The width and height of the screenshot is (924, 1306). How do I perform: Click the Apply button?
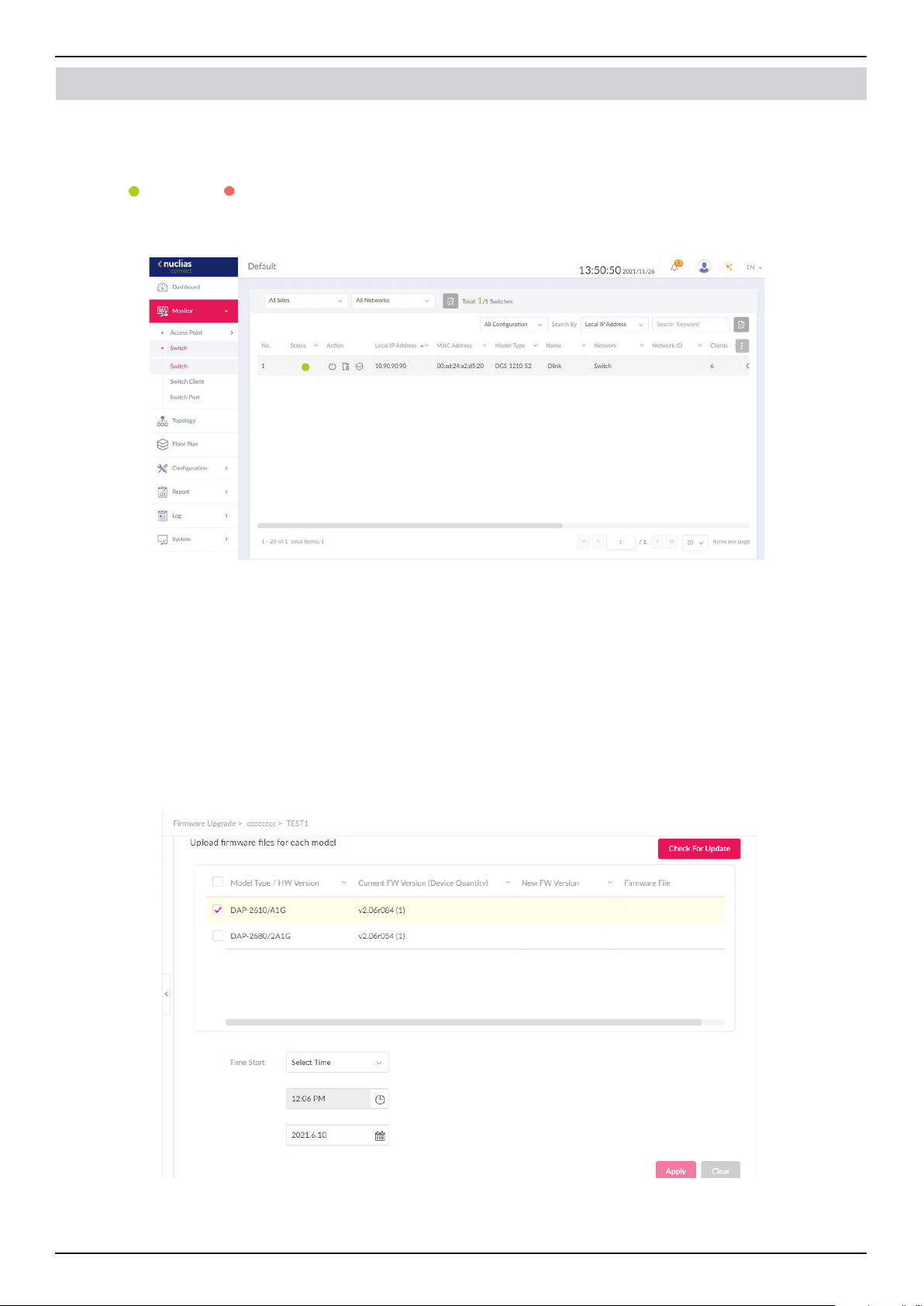[x=676, y=1170]
